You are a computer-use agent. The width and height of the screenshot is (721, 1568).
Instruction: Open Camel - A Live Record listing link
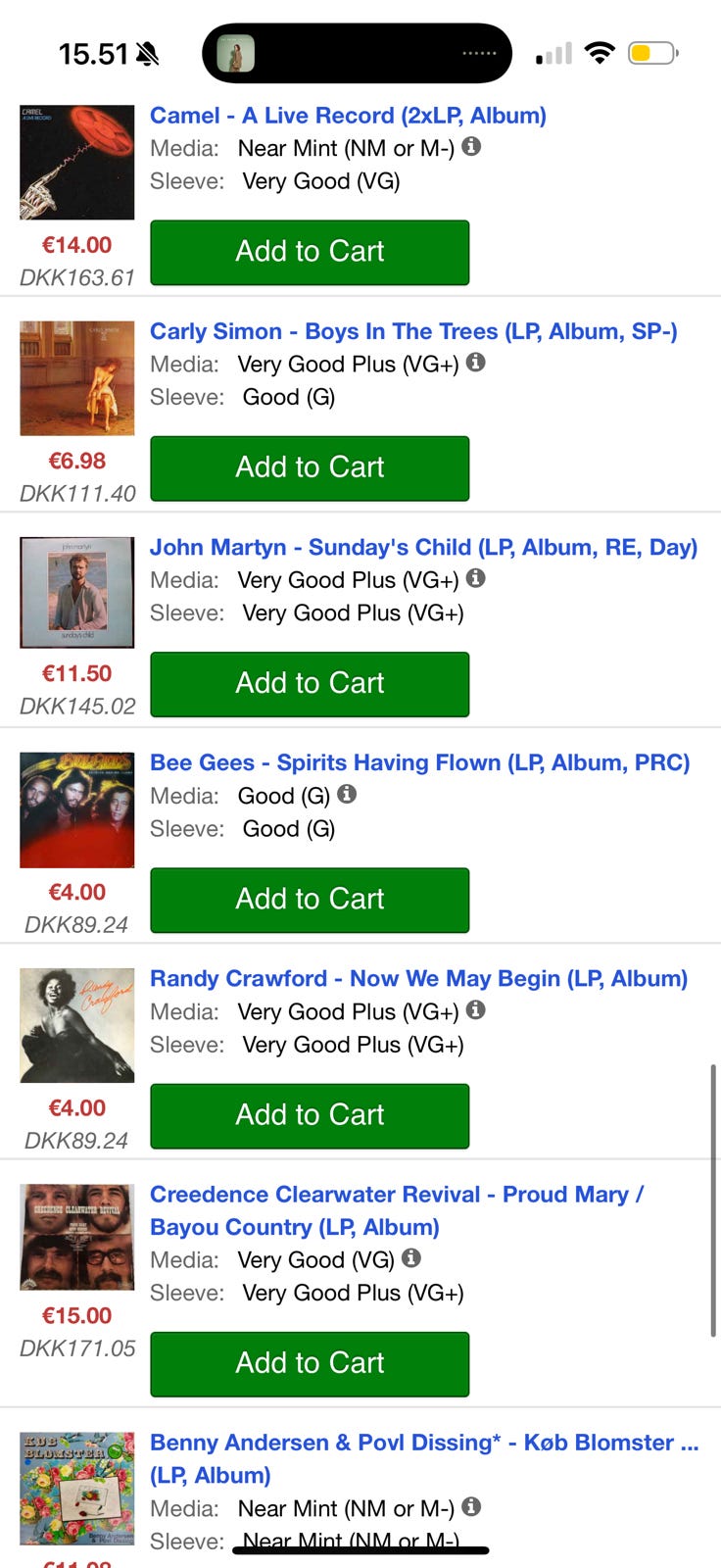(348, 116)
